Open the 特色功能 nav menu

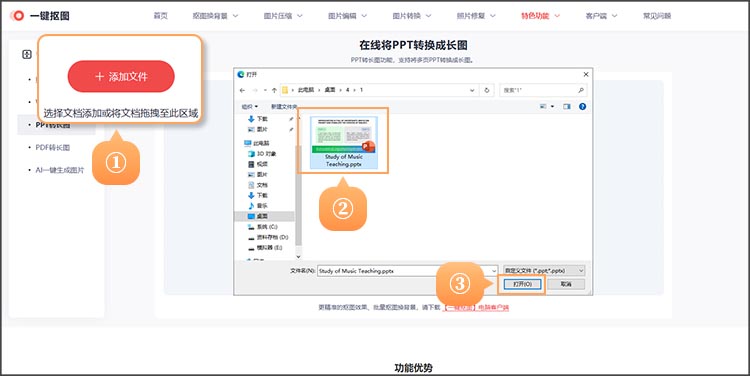540,16
